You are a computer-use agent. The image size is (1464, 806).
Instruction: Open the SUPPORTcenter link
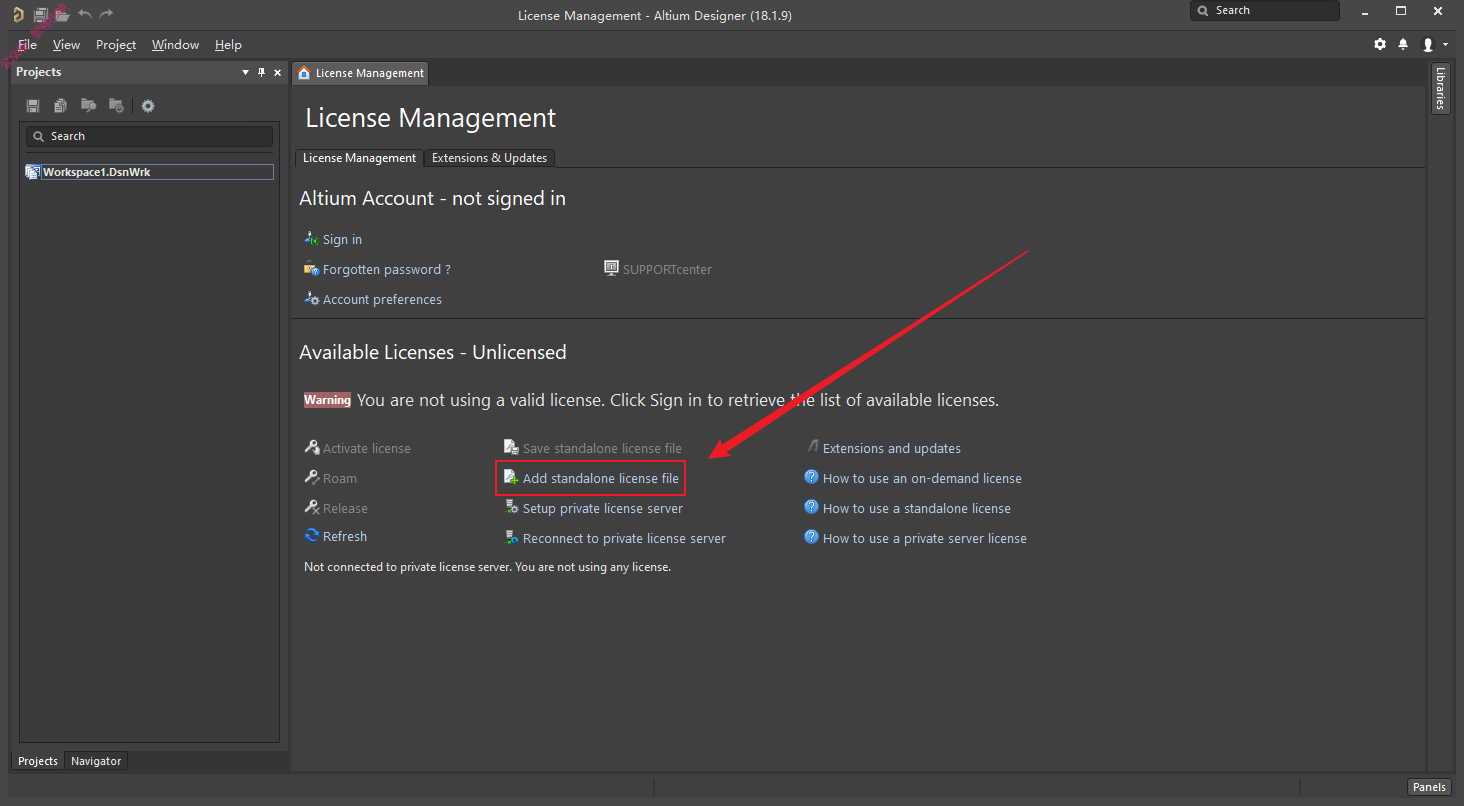(667, 269)
